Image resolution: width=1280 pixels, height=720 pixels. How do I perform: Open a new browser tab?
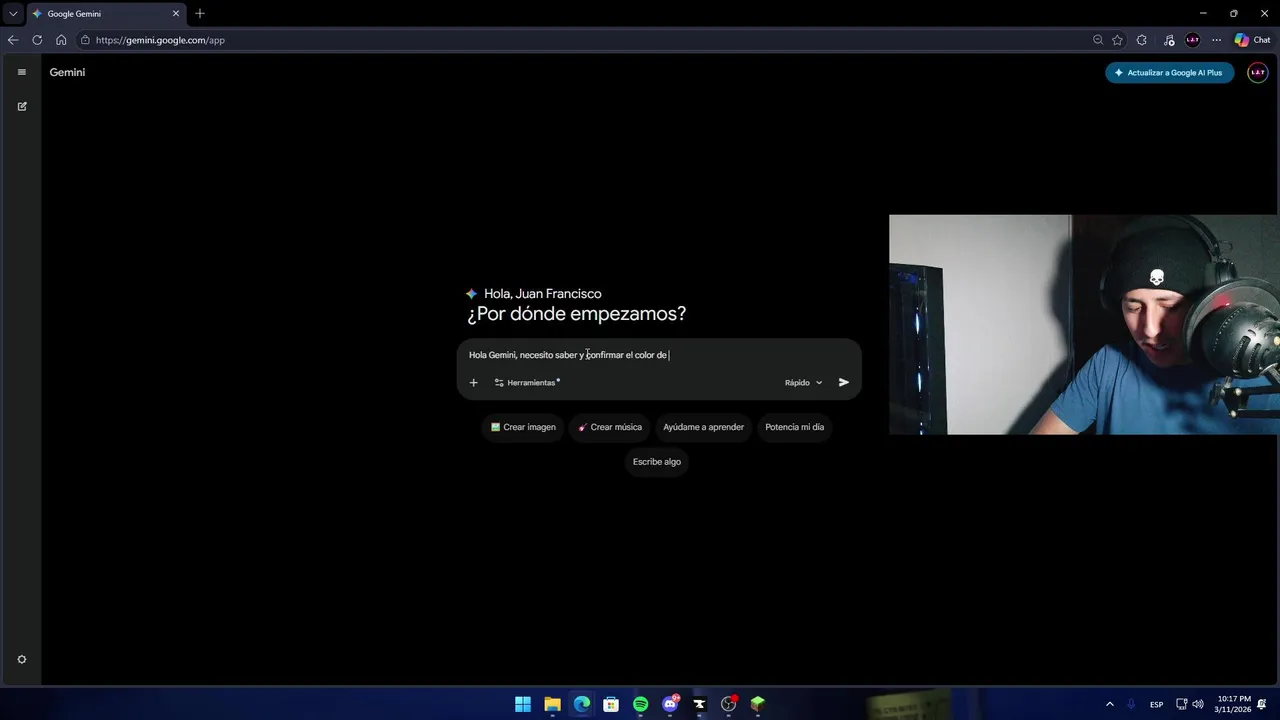(200, 13)
